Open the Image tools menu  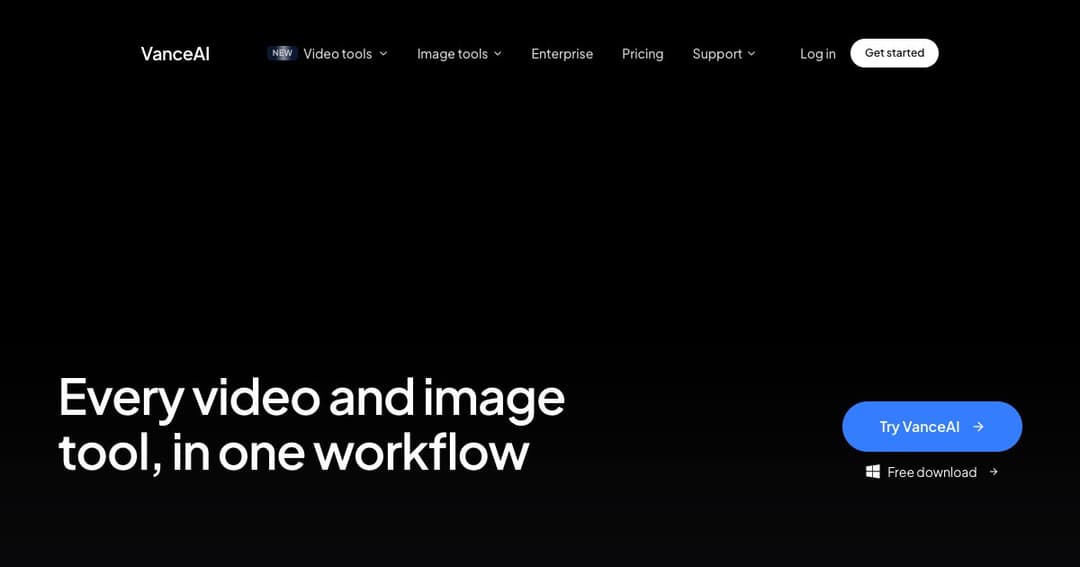click(452, 54)
